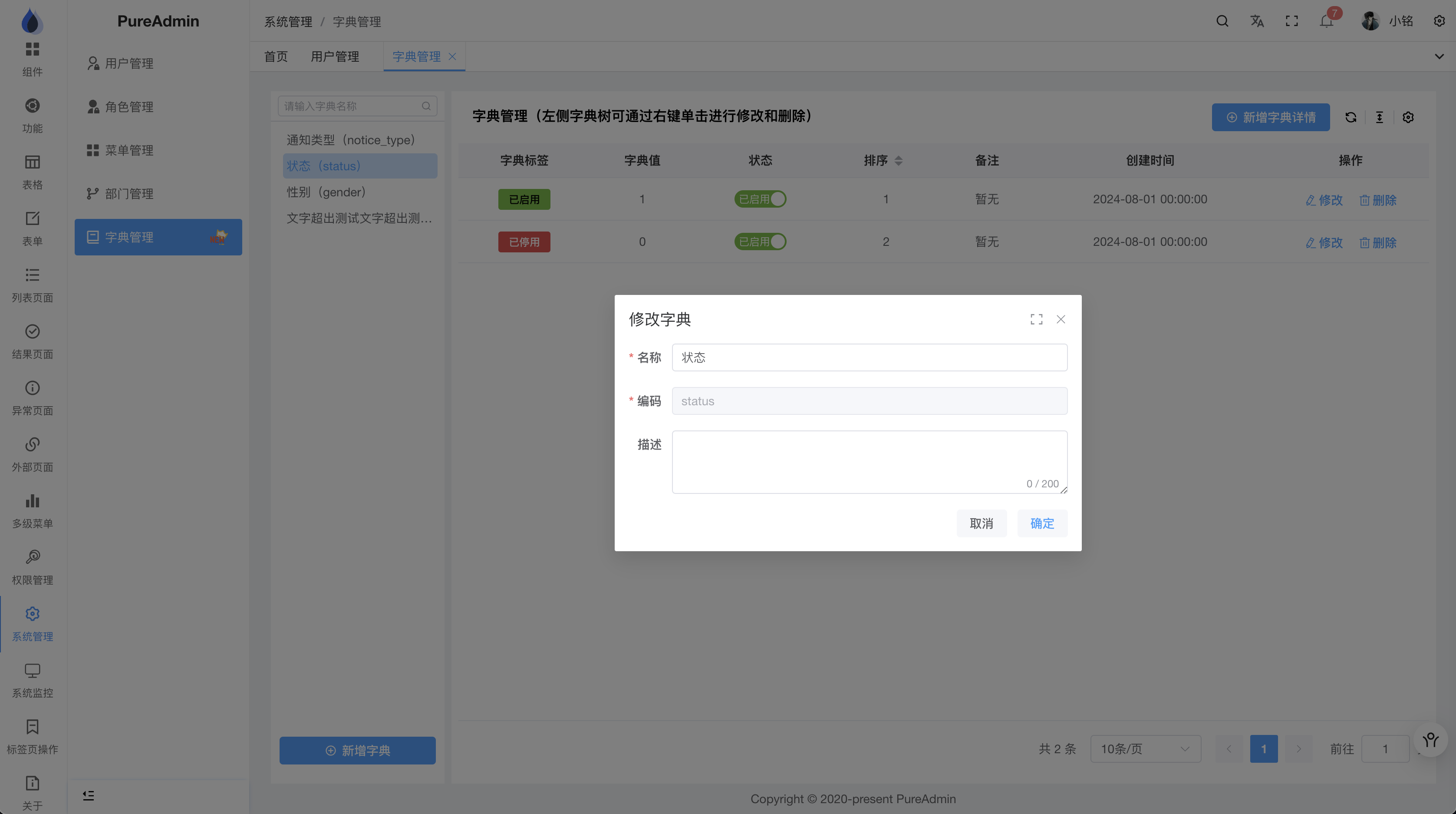Viewport: 1456px width, 814px height.
Task: Click the language translation icon
Action: (1256, 21)
